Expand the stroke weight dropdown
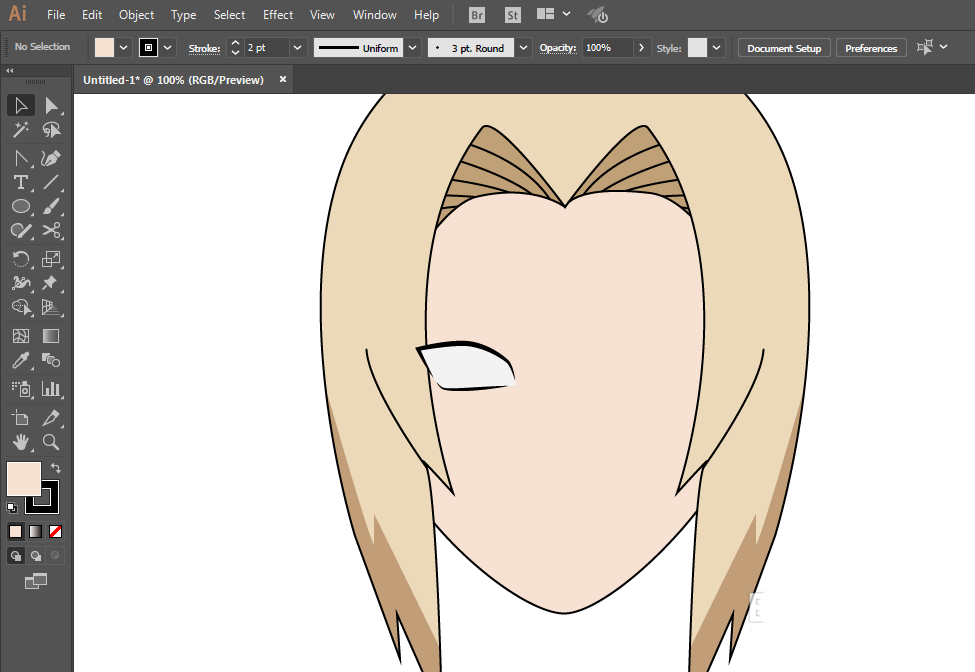 coord(298,48)
